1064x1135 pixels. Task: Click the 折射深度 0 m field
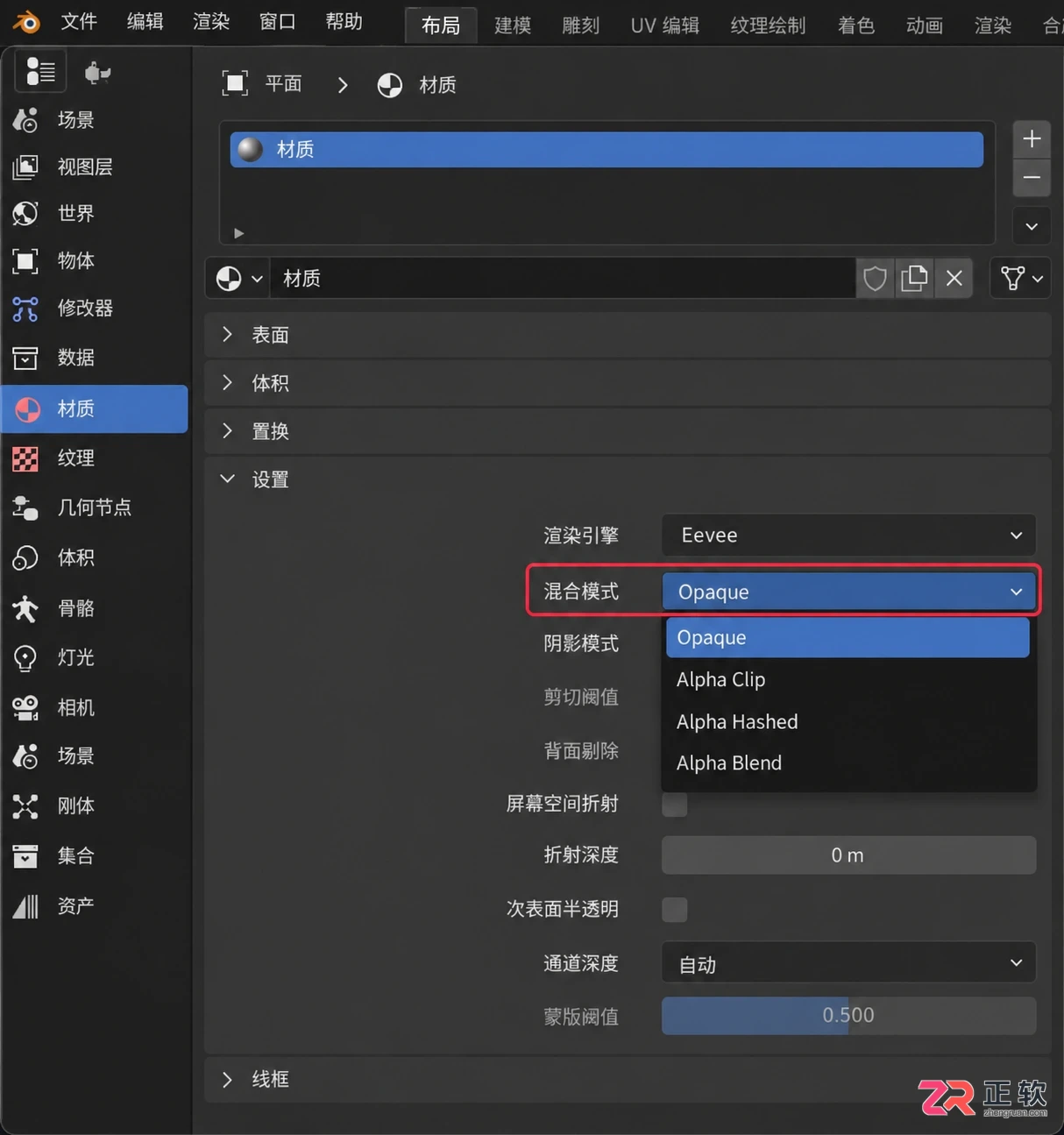click(x=848, y=855)
